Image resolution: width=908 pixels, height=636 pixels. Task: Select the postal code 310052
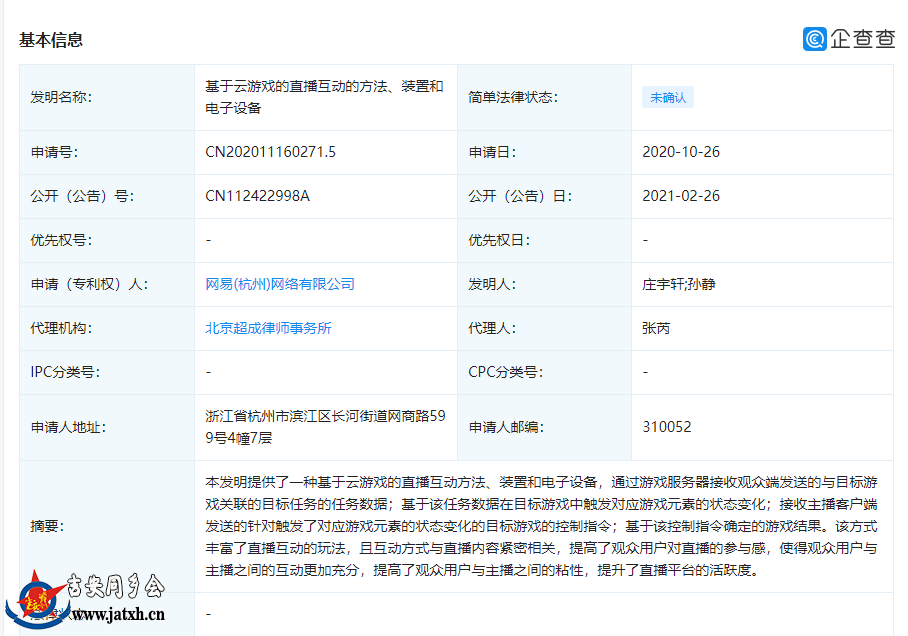point(667,427)
